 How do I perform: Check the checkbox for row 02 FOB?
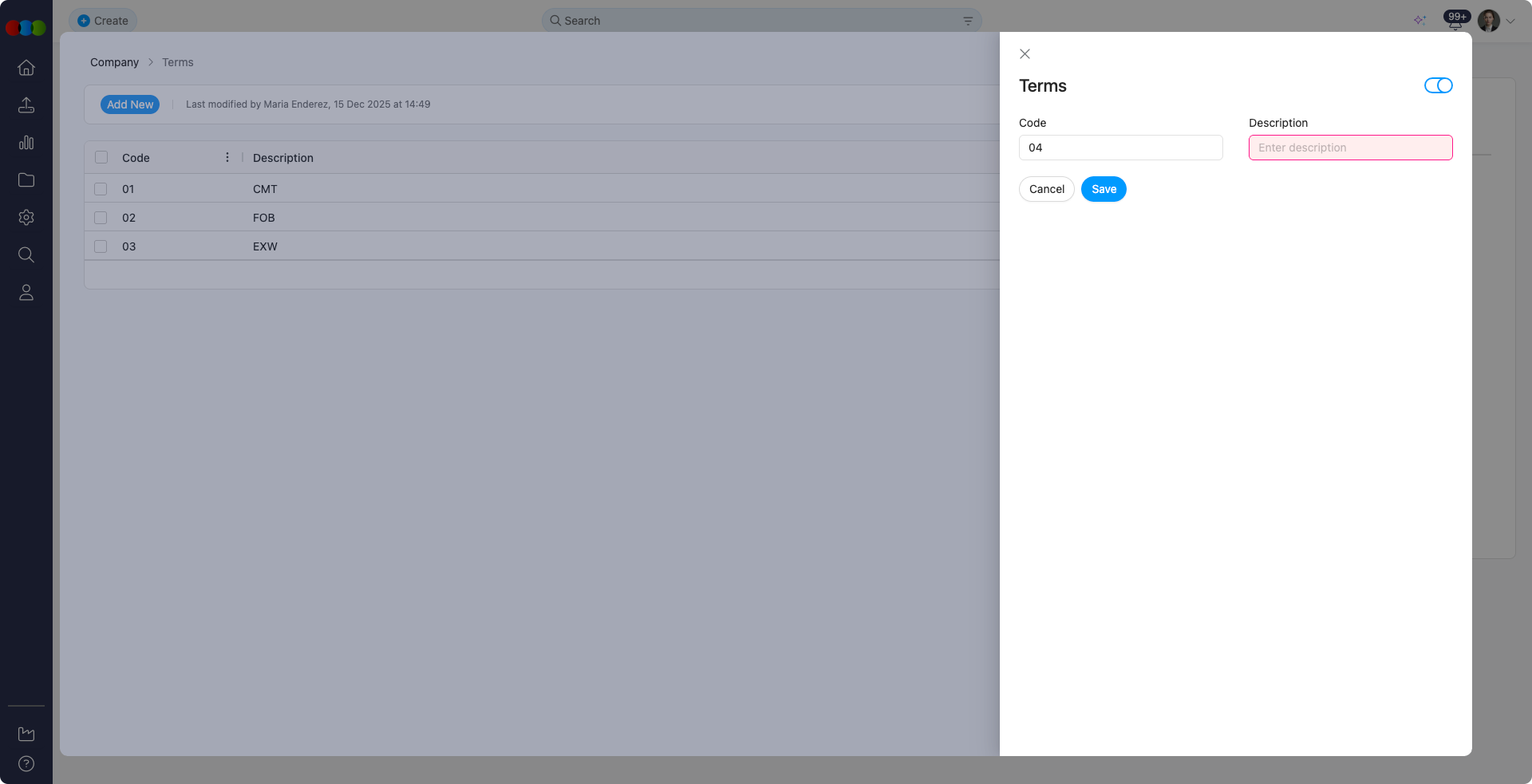(x=101, y=218)
